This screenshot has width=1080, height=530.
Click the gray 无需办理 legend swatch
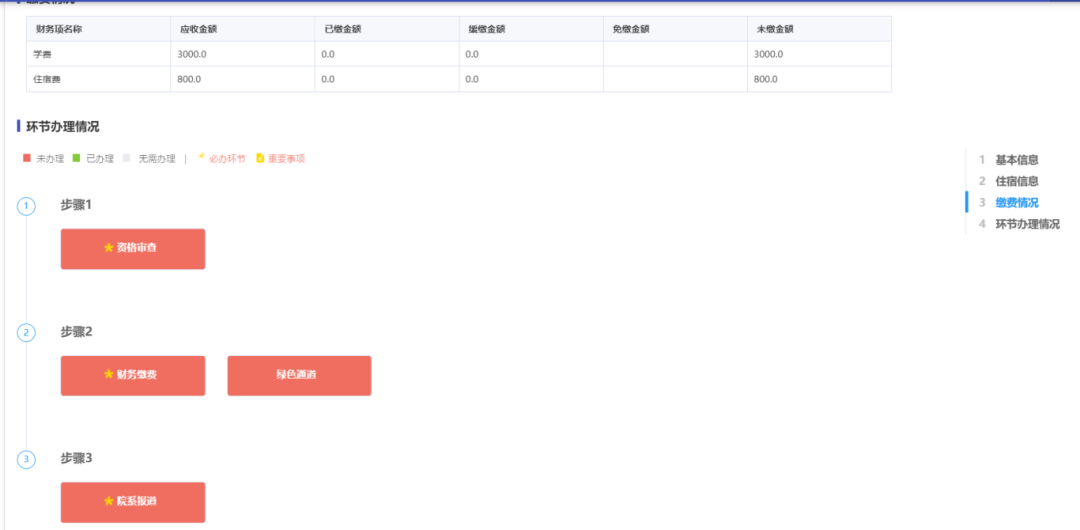[x=126, y=158]
